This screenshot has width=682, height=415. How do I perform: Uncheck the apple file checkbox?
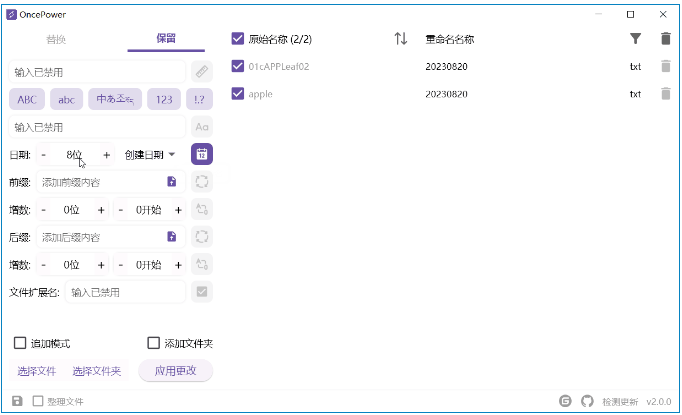(238, 94)
